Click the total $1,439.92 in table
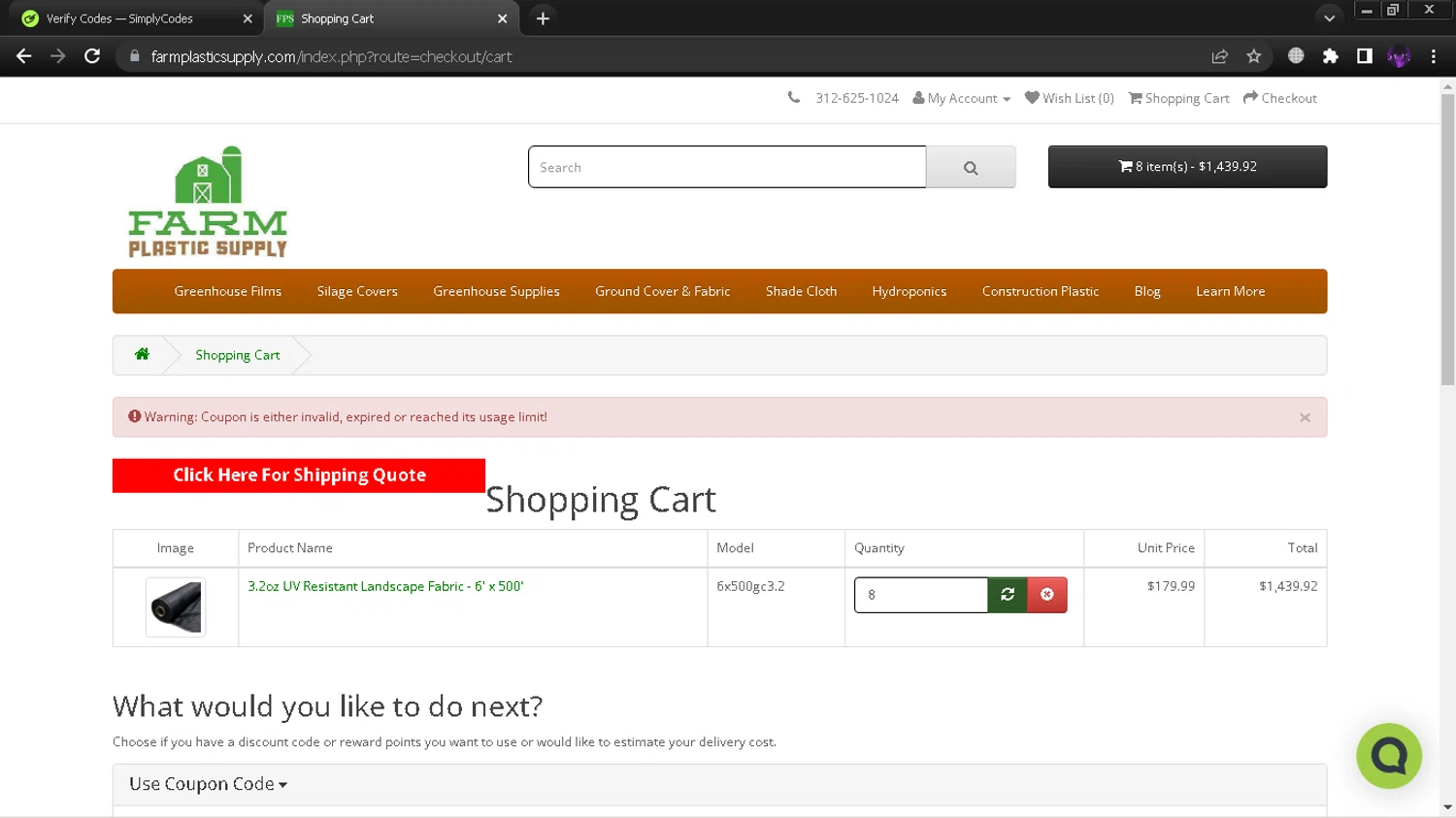This screenshot has width=1456, height=818. click(x=1288, y=586)
